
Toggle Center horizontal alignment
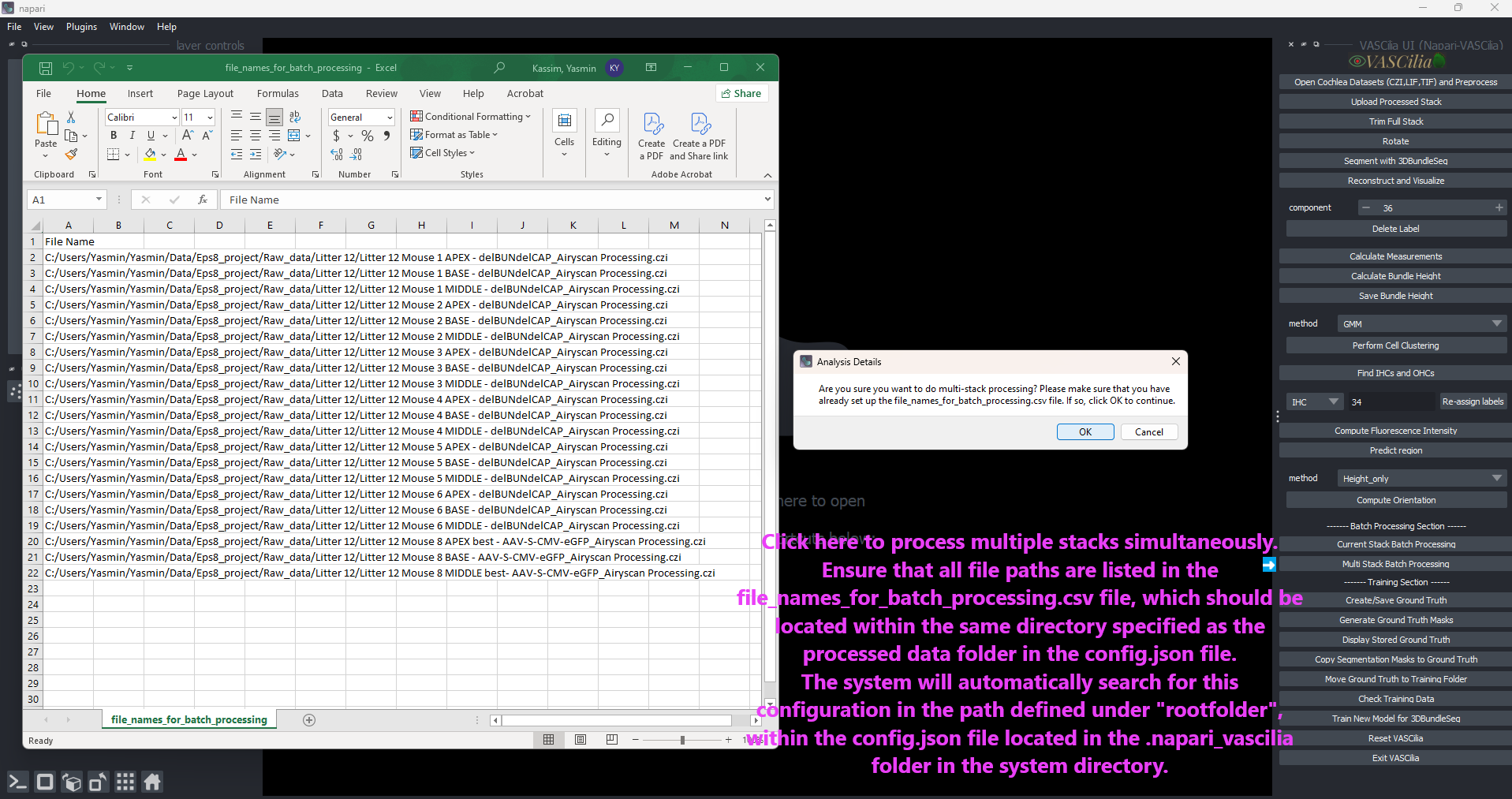click(256, 136)
